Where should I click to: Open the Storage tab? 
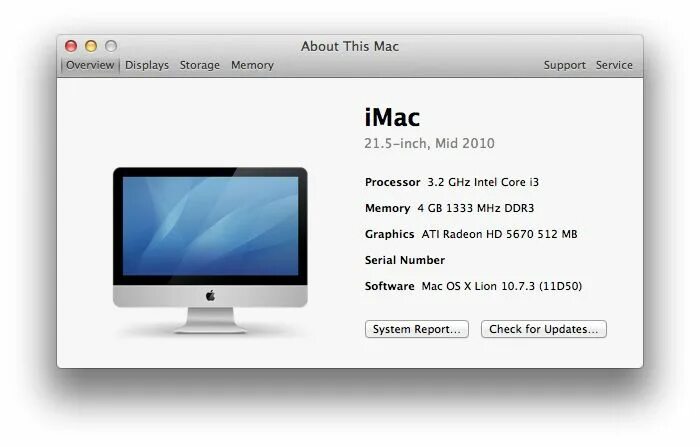coord(200,65)
